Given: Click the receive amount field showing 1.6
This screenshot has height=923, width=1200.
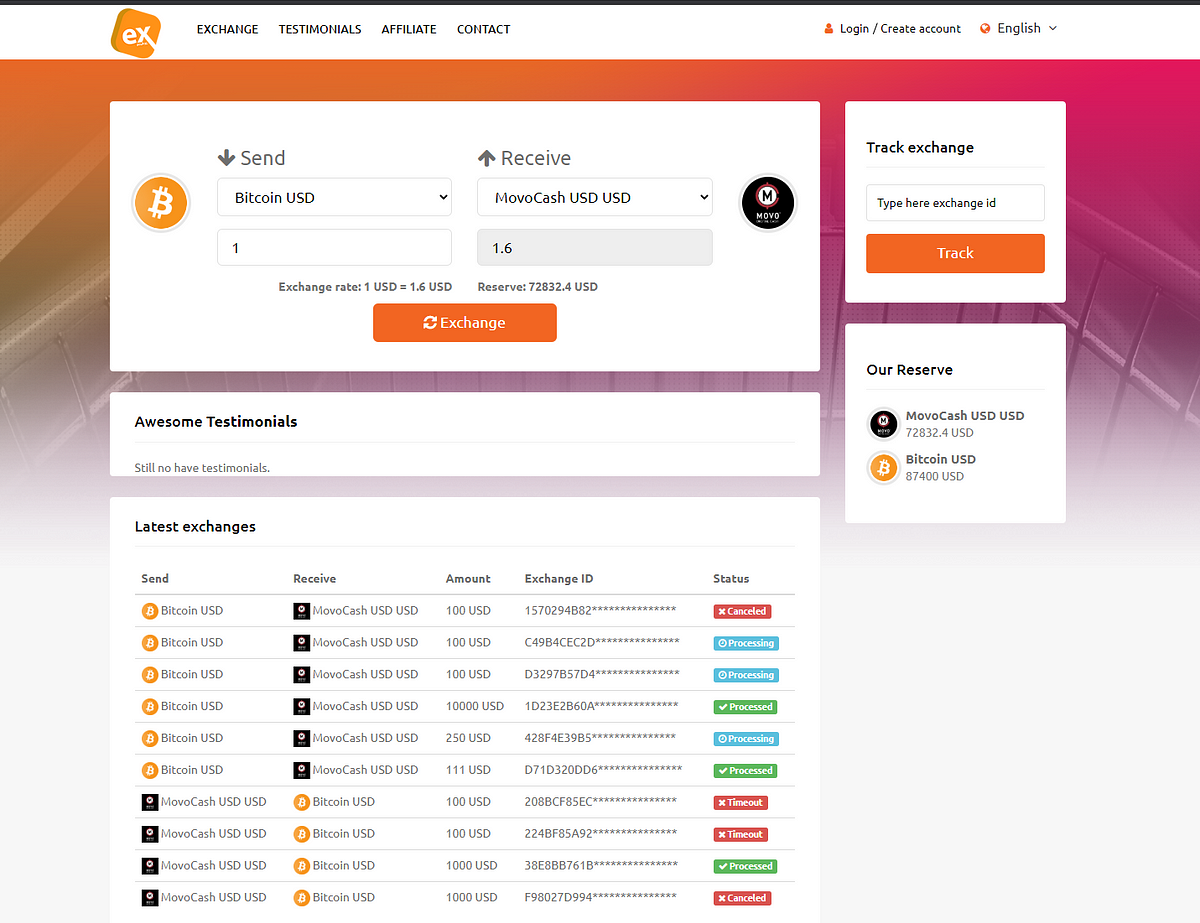Looking at the screenshot, I should tap(595, 247).
